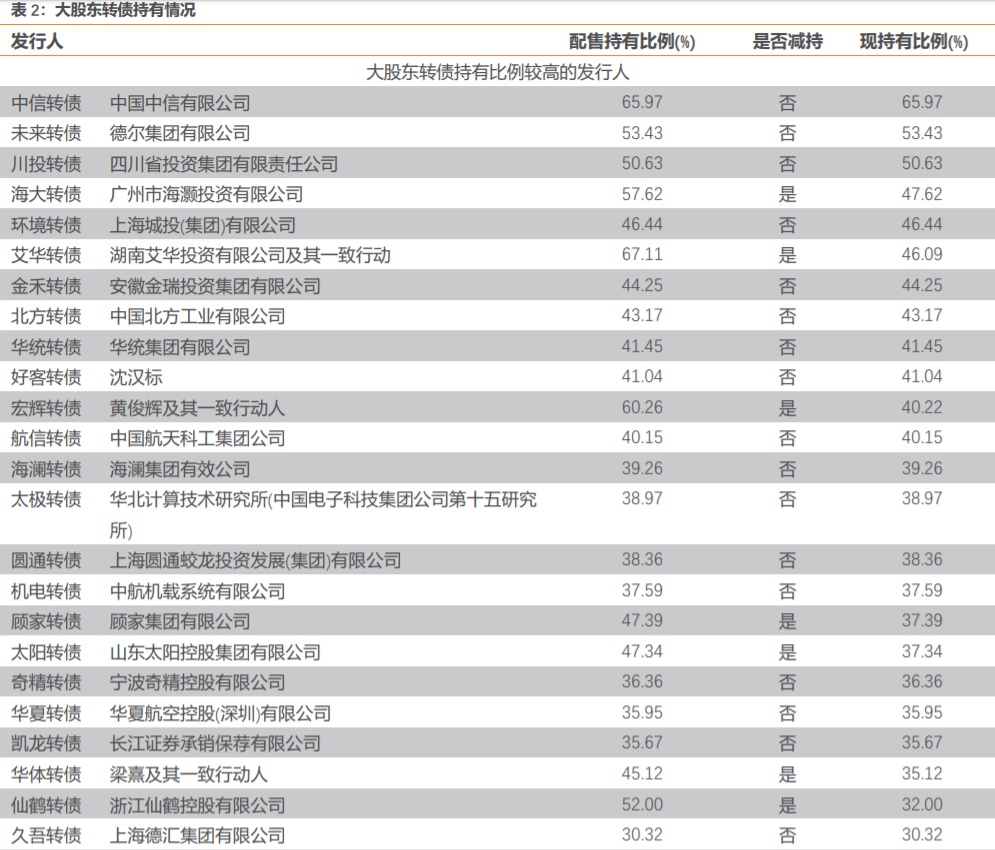
Task: Click the 发行人 column header
Action: point(37,41)
